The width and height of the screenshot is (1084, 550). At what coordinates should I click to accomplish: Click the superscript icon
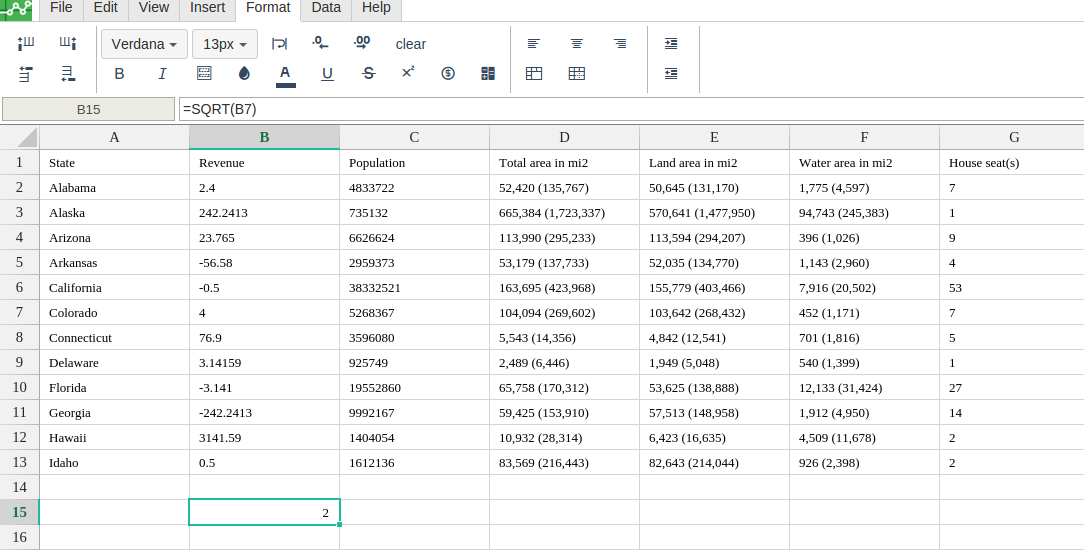click(x=408, y=72)
